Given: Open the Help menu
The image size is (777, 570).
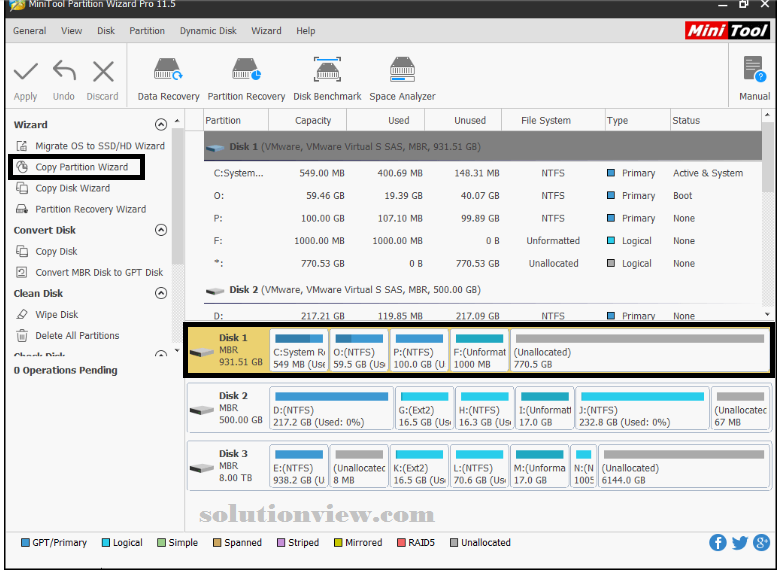Looking at the screenshot, I should click(306, 31).
